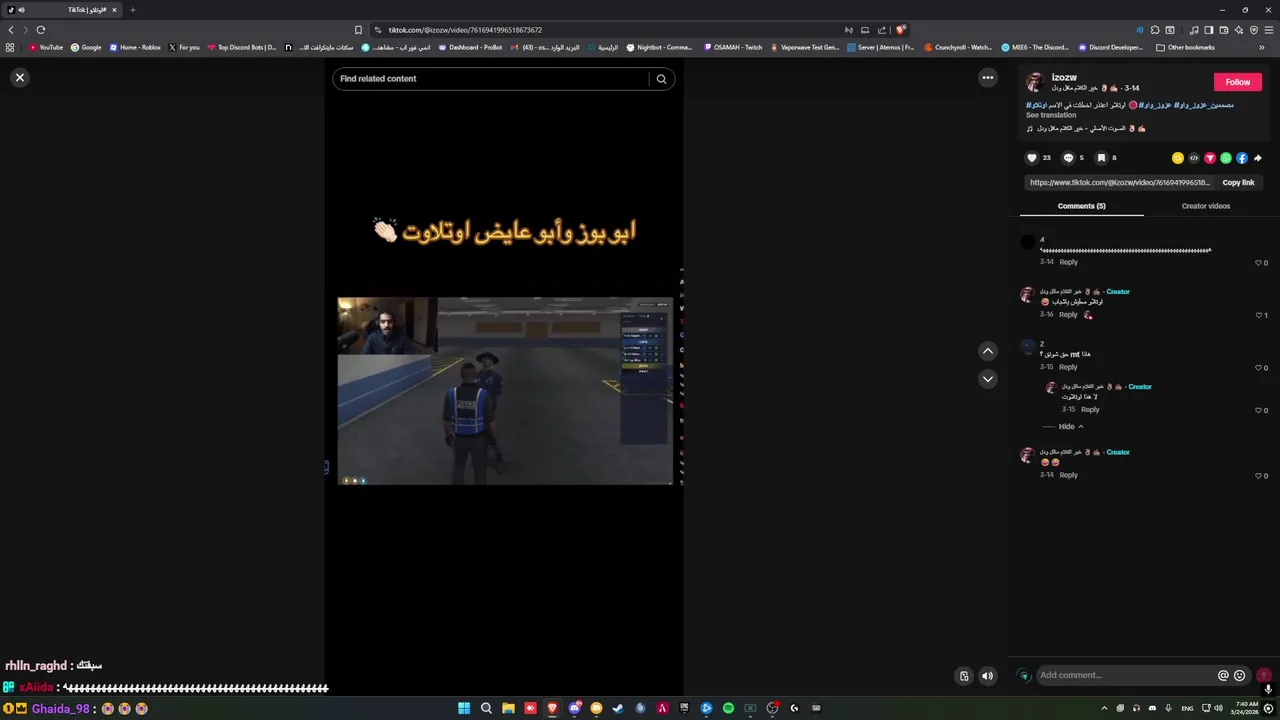Viewport: 1280px width, 720px height.
Task: Open Steam from the taskbar
Action: (x=618, y=708)
